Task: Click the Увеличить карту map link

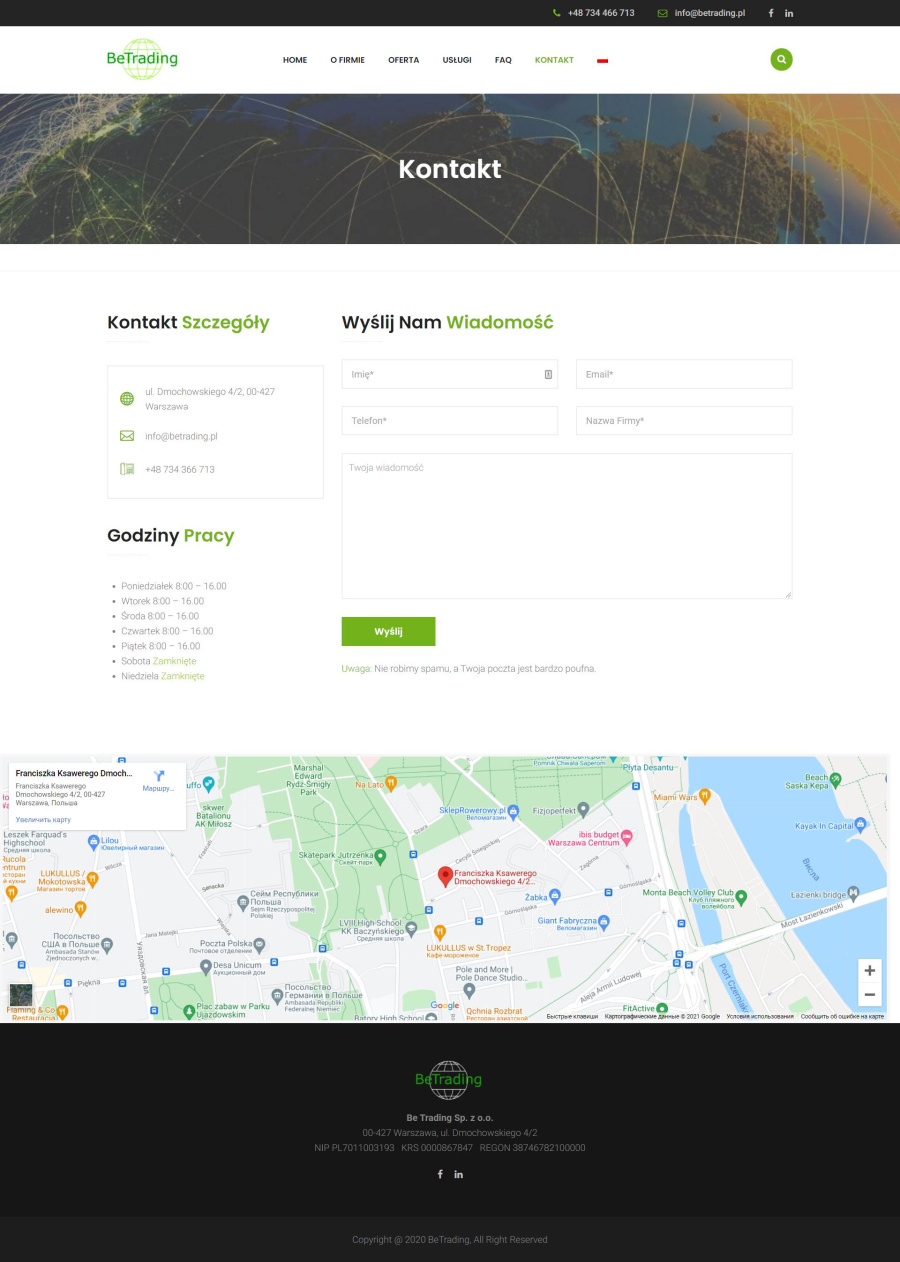Action: click(x=42, y=820)
